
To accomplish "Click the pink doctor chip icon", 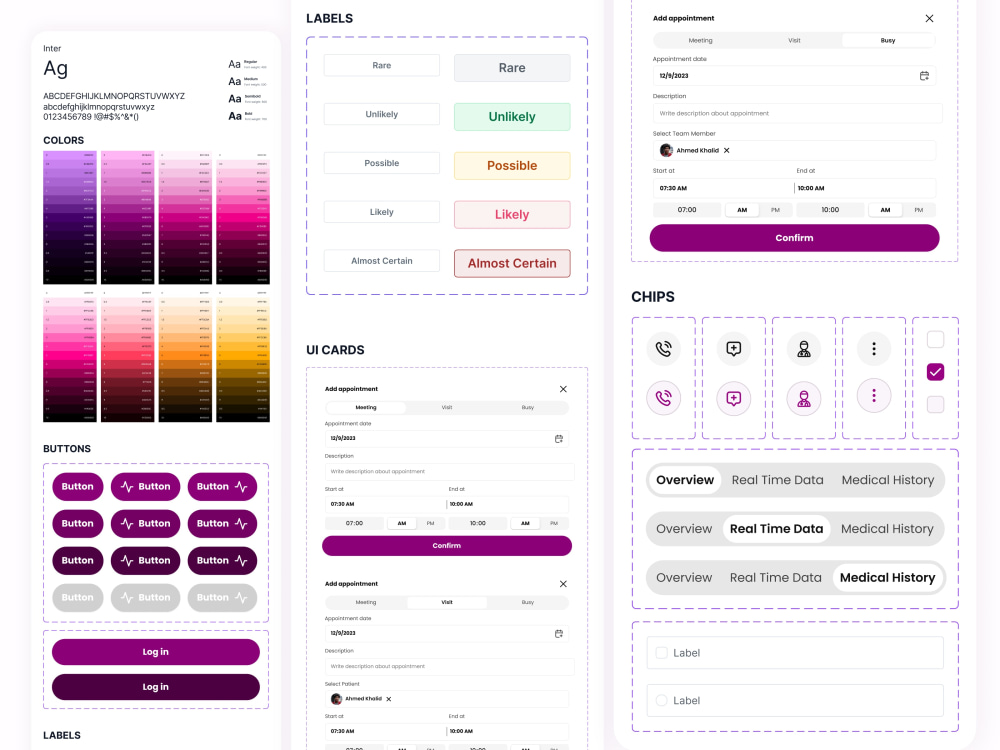I will pyautogui.click(x=804, y=398).
